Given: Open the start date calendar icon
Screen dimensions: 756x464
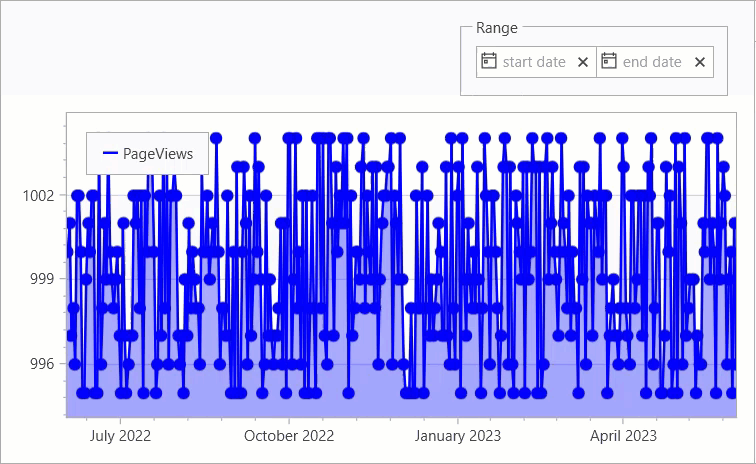Looking at the screenshot, I should [x=489, y=61].
